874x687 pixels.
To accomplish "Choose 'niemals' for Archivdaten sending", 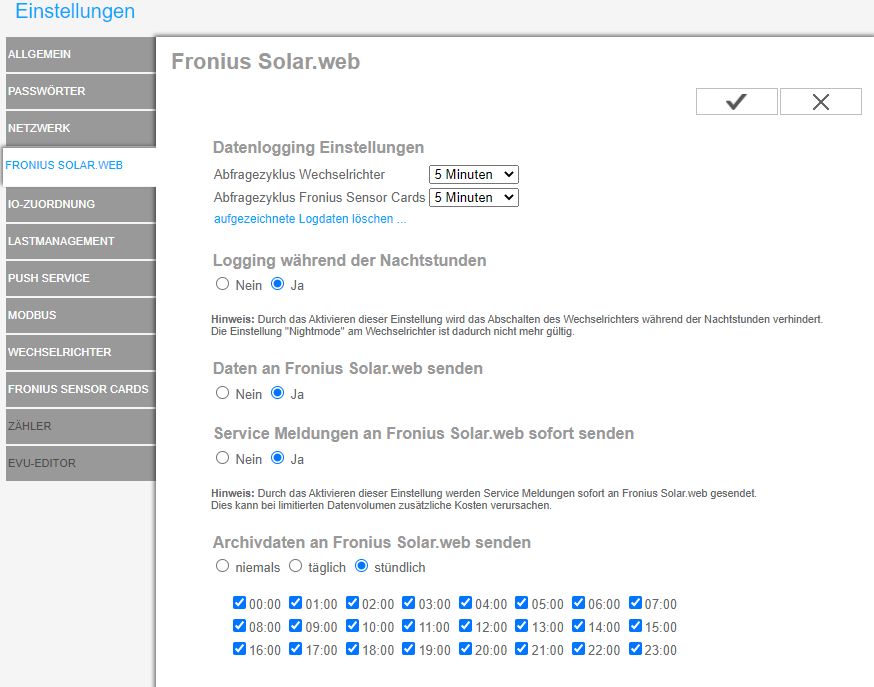I will (x=222, y=566).
